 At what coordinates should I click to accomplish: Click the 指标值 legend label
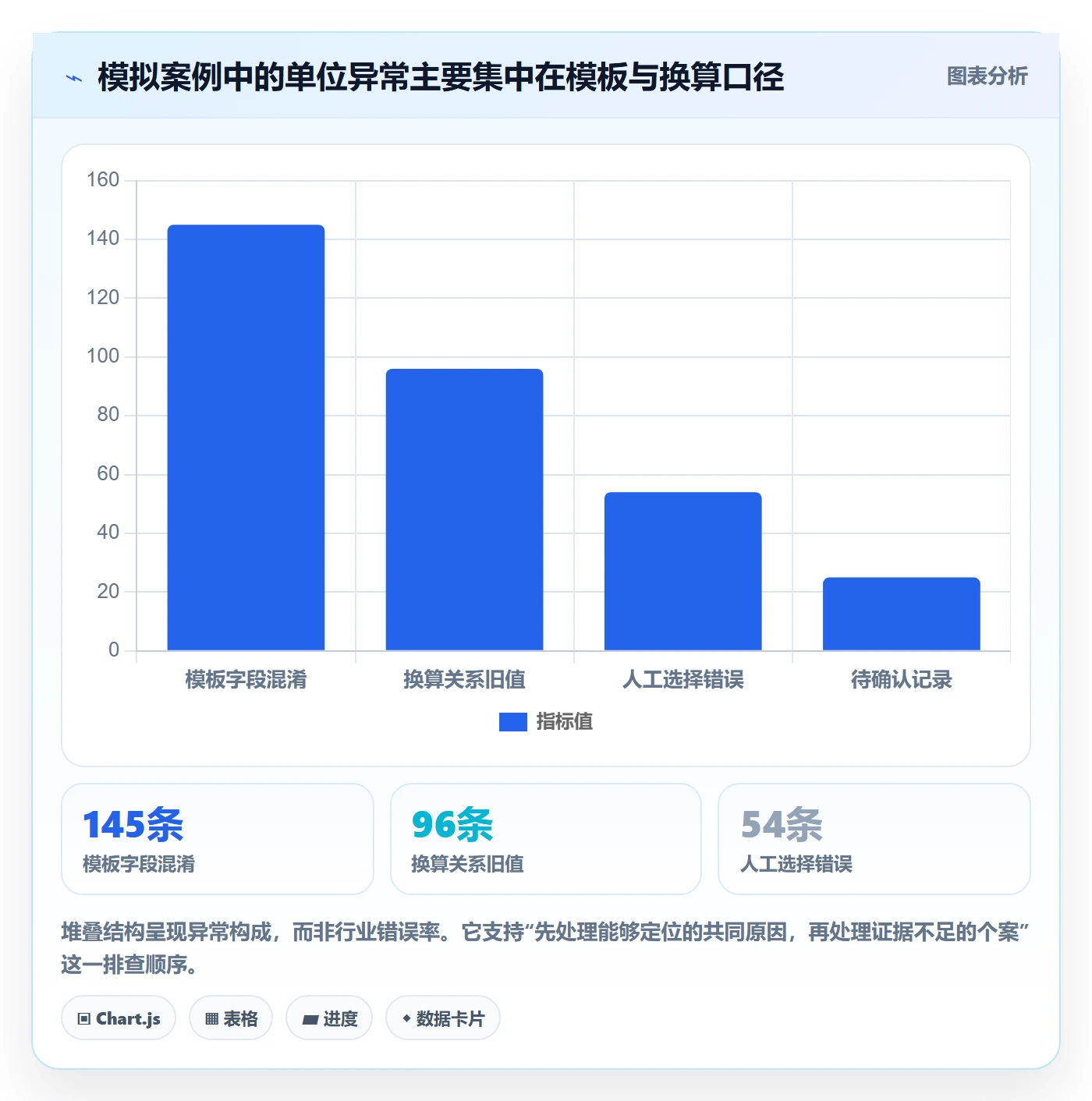point(564,722)
